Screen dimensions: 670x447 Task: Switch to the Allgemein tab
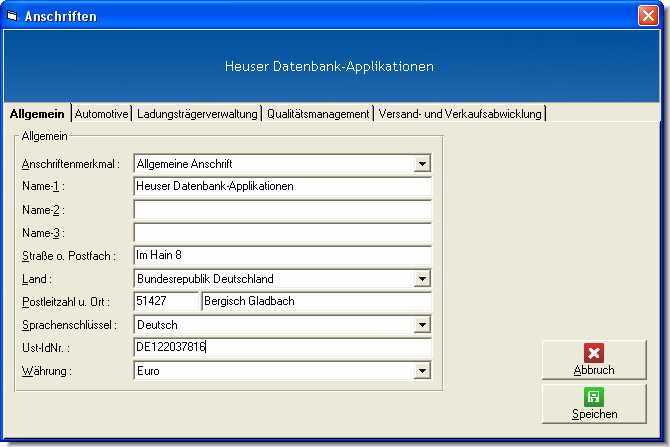(37, 114)
